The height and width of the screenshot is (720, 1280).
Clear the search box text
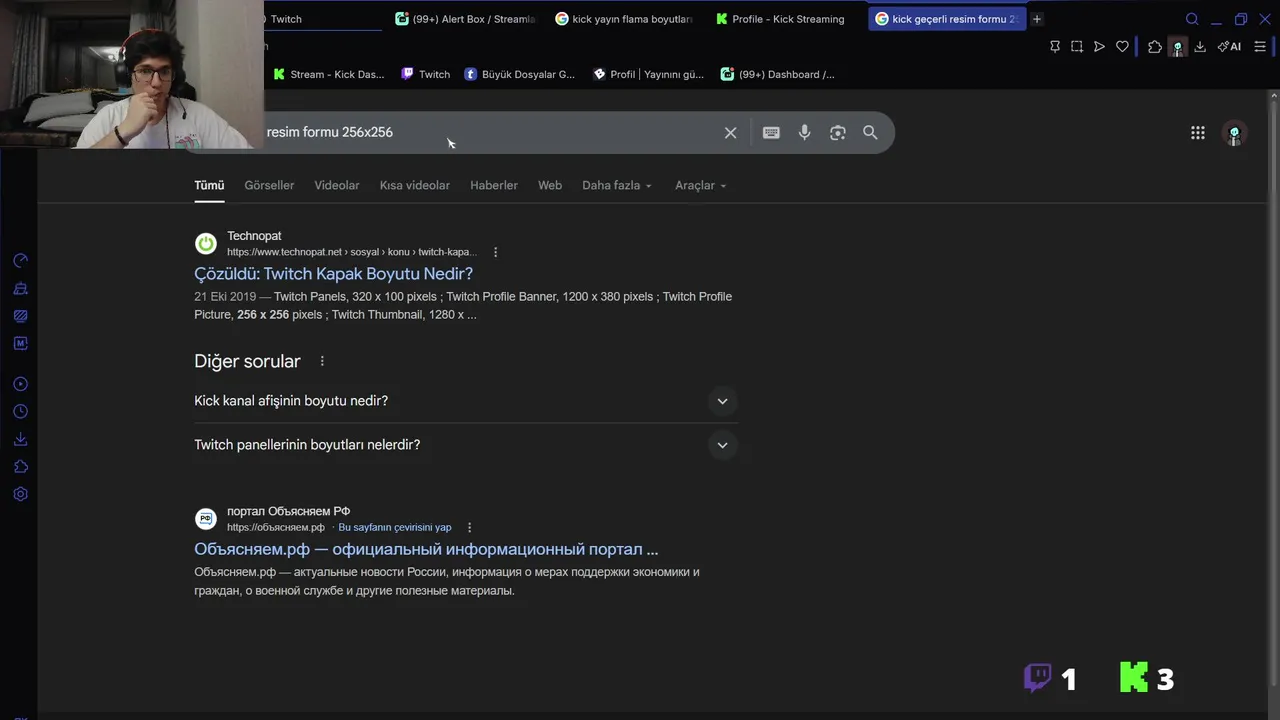(x=730, y=132)
